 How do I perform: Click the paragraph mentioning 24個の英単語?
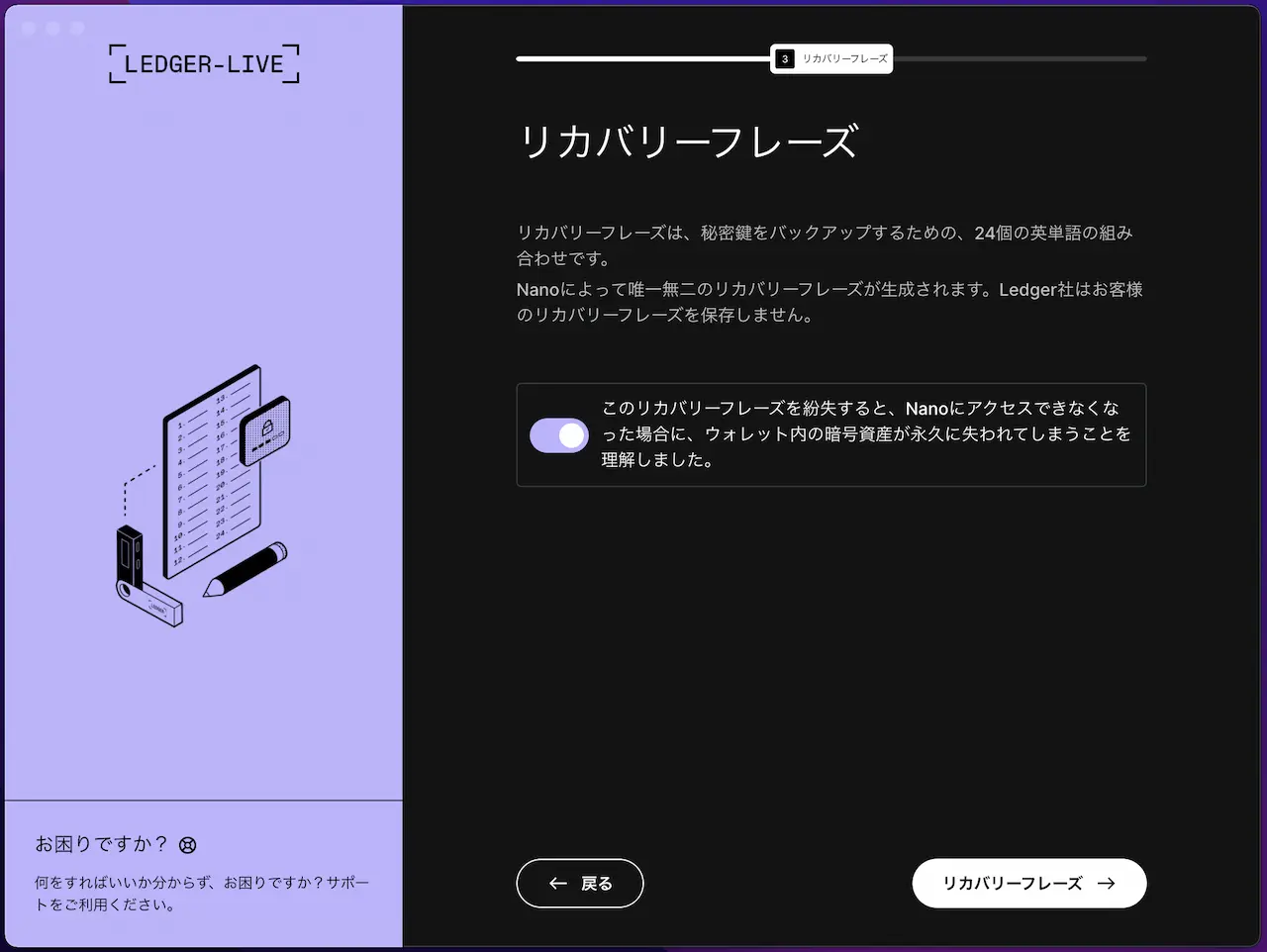[825, 245]
